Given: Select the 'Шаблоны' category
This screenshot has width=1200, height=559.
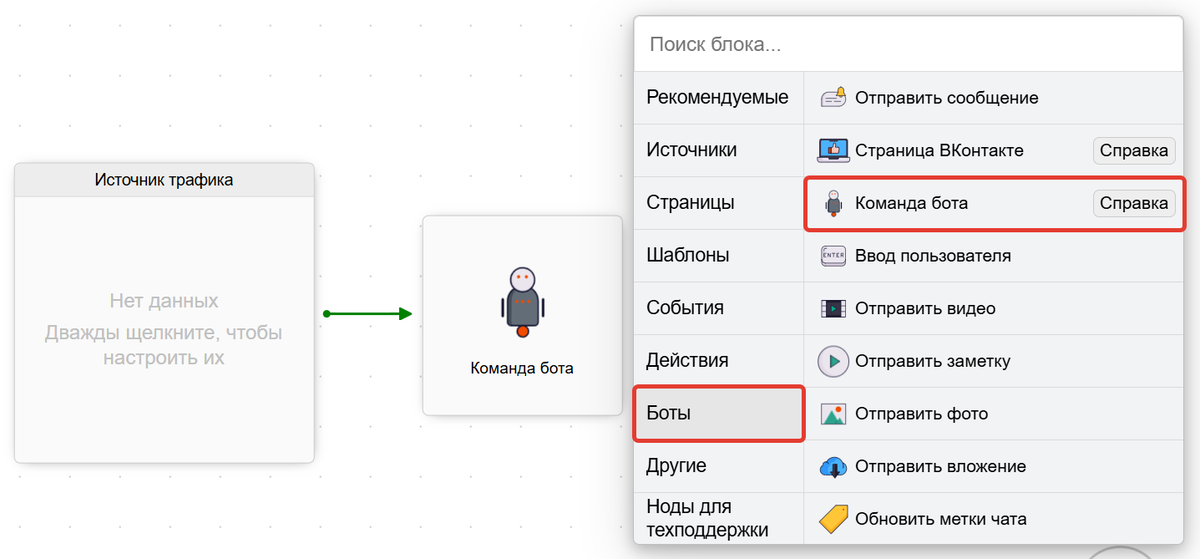Looking at the screenshot, I should [719, 255].
